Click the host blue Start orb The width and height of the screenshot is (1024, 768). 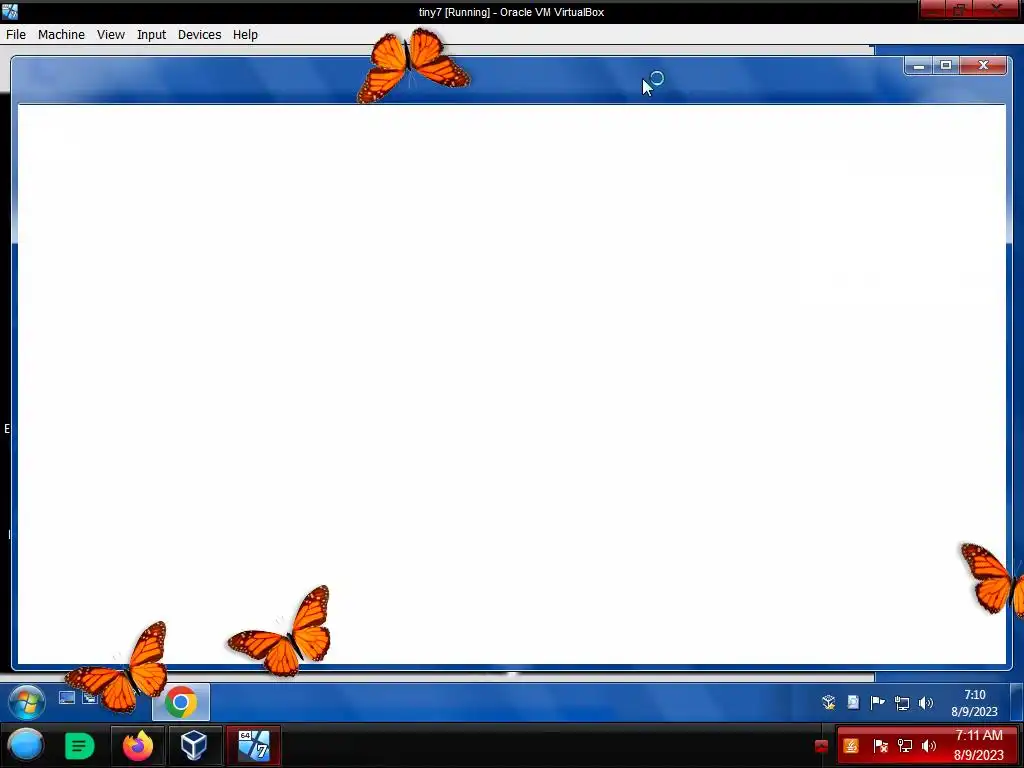click(x=26, y=745)
